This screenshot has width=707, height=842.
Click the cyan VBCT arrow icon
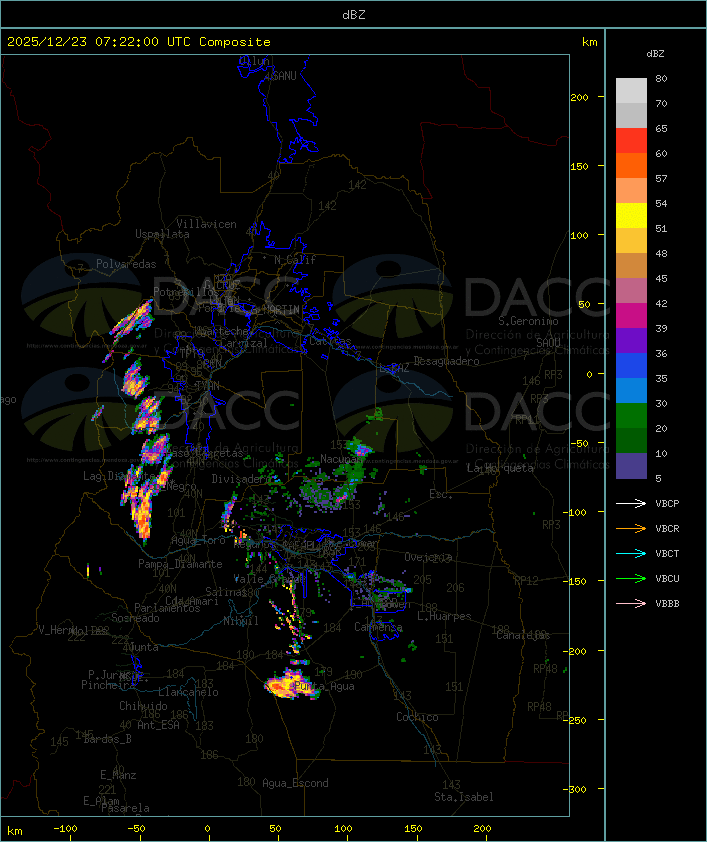tap(631, 553)
